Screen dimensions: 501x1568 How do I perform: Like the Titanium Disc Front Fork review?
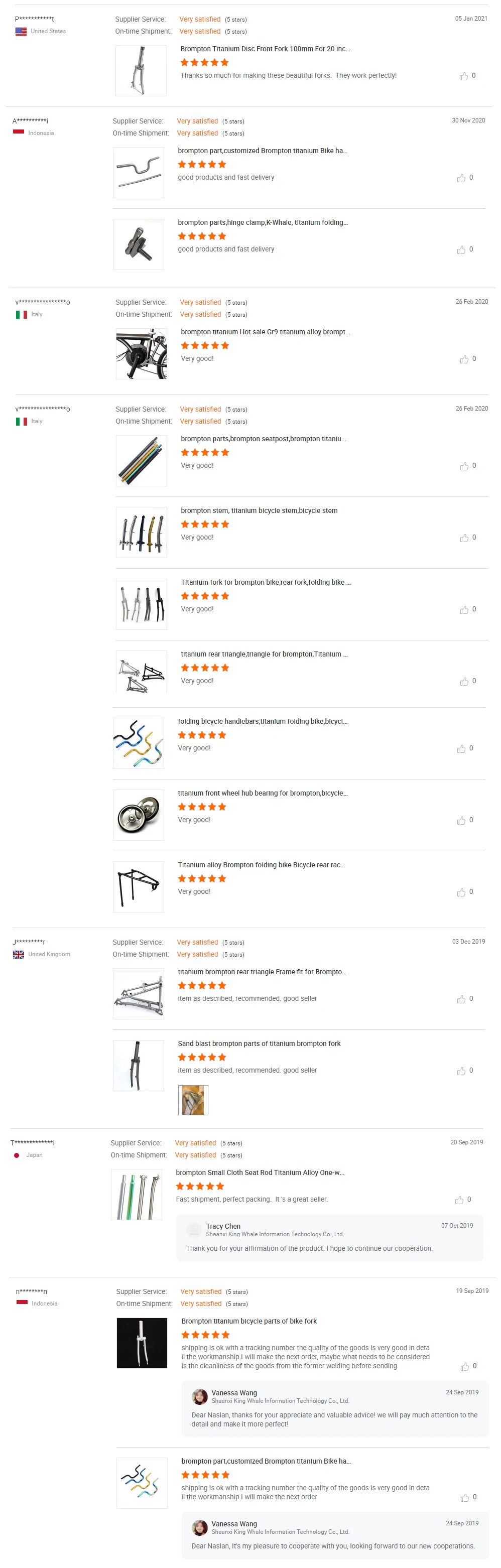(x=464, y=76)
